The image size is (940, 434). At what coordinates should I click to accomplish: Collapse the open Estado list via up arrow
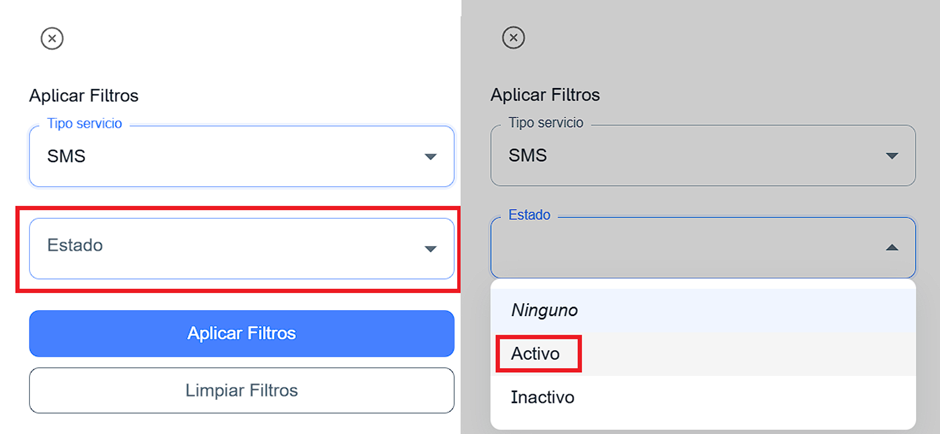pyautogui.click(x=892, y=248)
